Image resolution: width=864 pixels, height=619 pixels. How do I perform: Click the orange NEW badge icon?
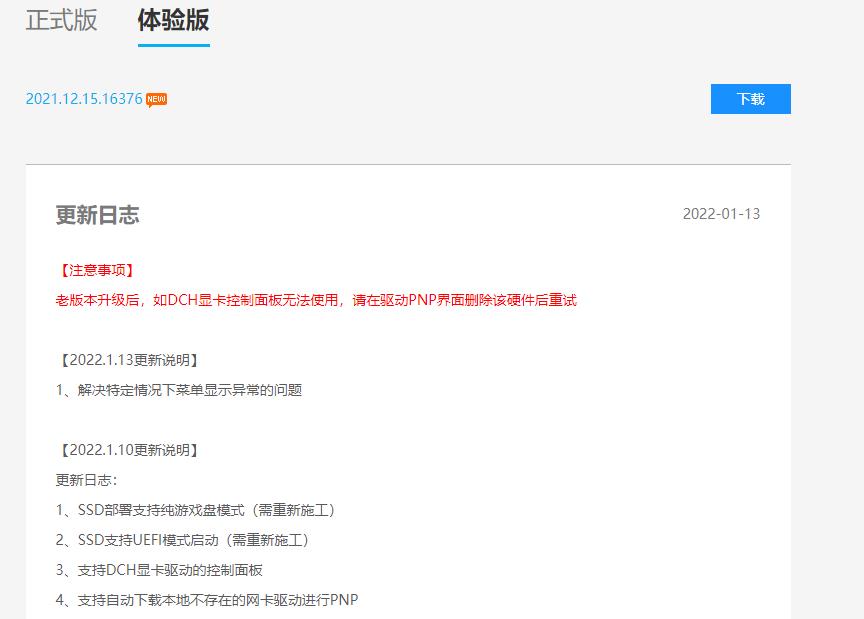pos(157,99)
